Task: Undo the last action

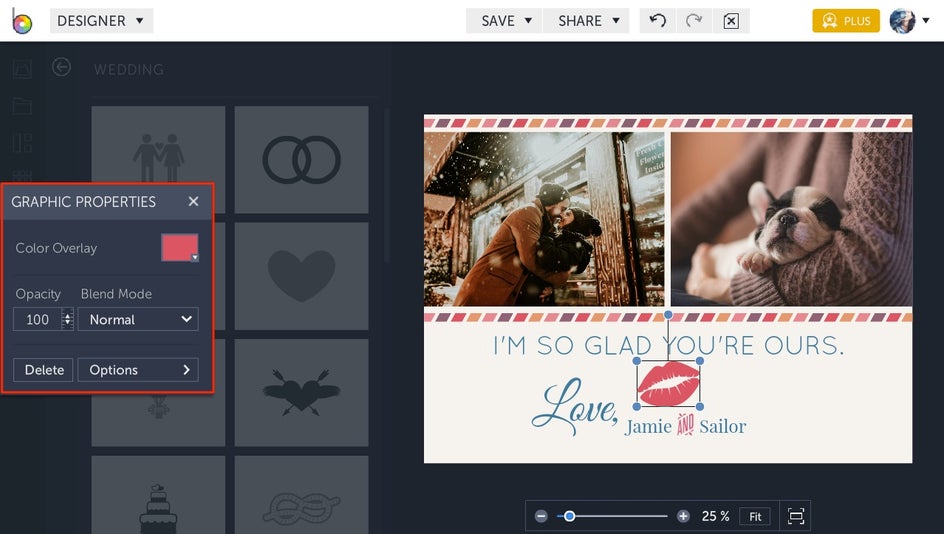Action: (x=657, y=21)
